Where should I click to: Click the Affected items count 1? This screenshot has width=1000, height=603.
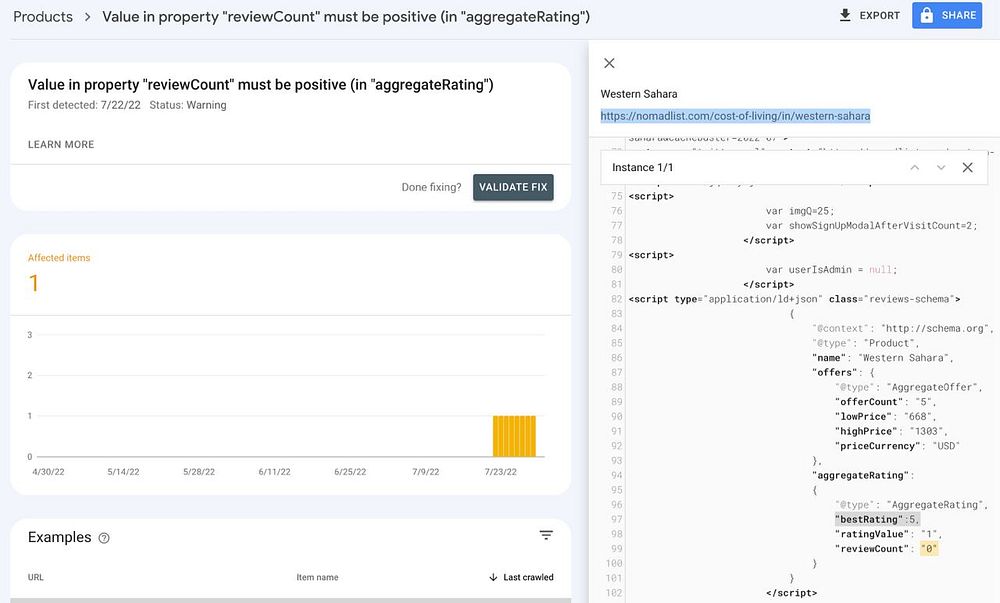tap(34, 283)
